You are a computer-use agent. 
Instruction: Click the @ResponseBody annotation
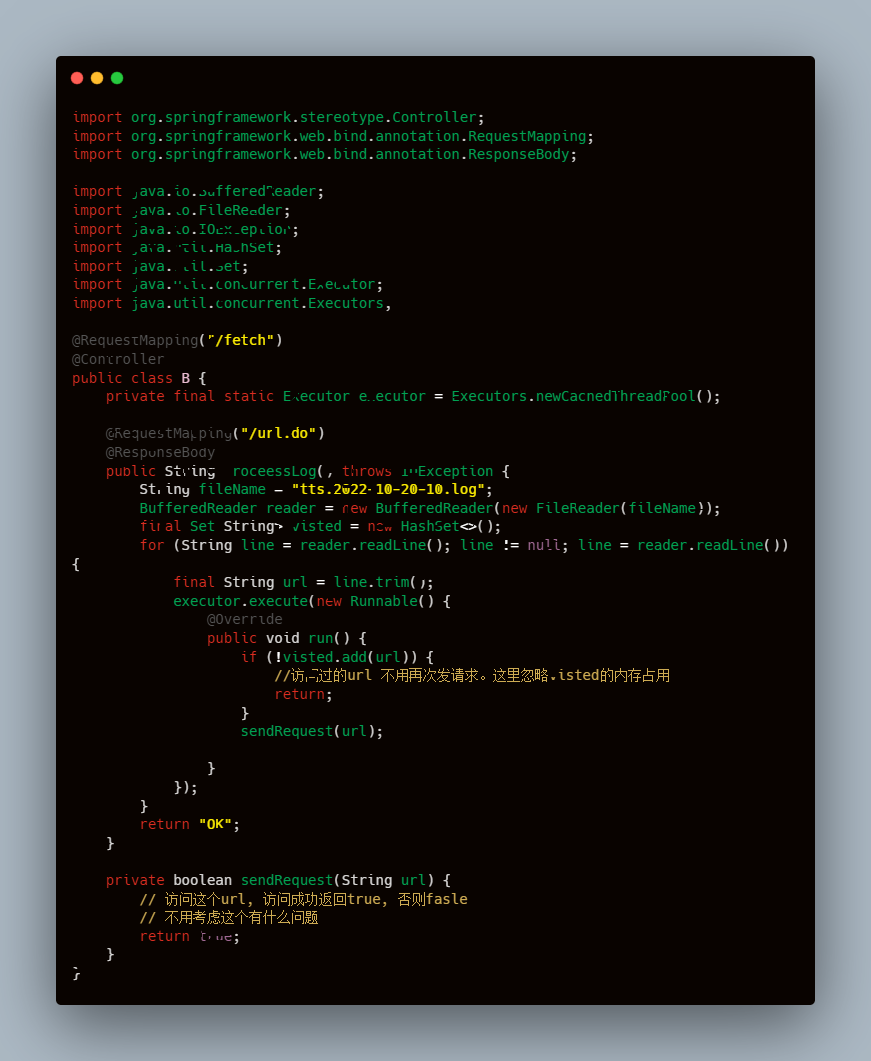160,452
